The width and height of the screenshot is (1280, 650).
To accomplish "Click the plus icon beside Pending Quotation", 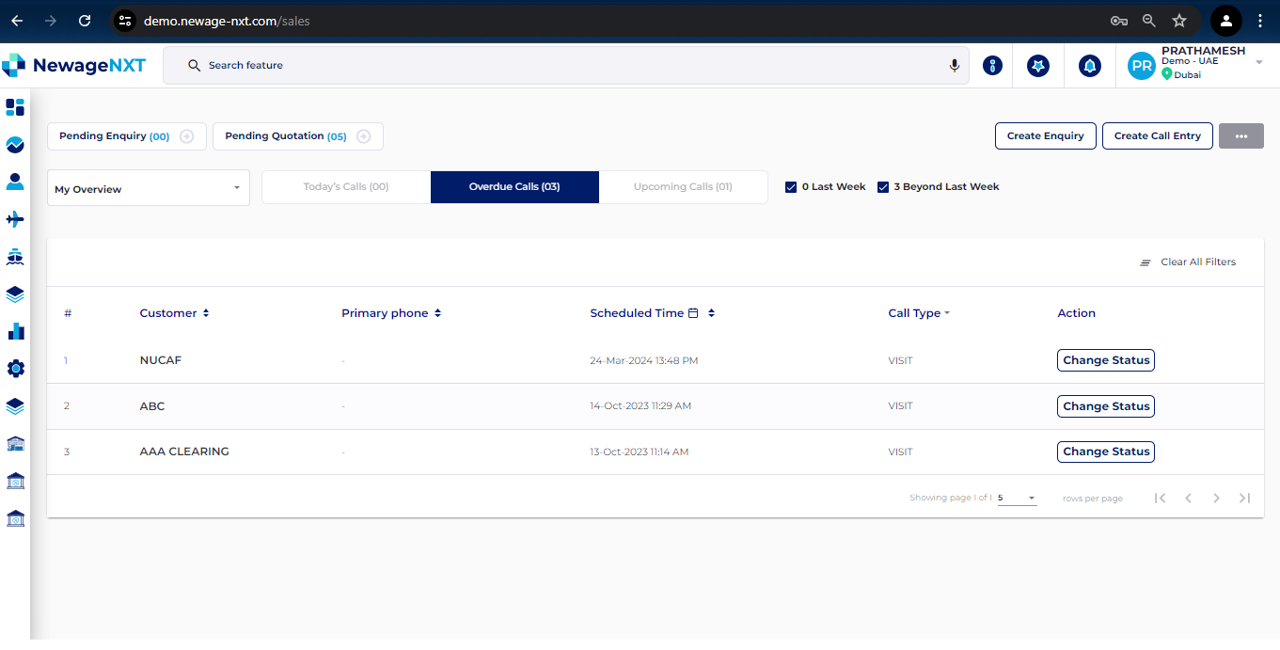I will click(364, 137).
